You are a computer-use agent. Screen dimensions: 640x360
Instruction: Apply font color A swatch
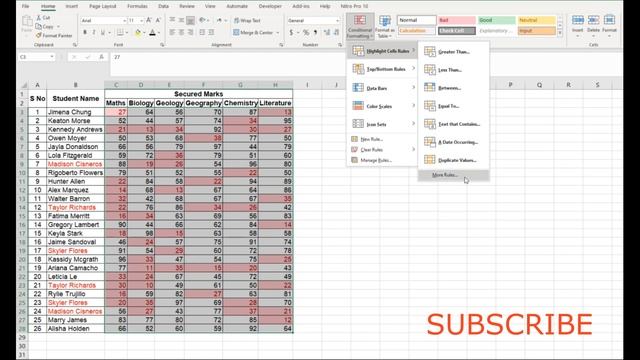point(152,33)
